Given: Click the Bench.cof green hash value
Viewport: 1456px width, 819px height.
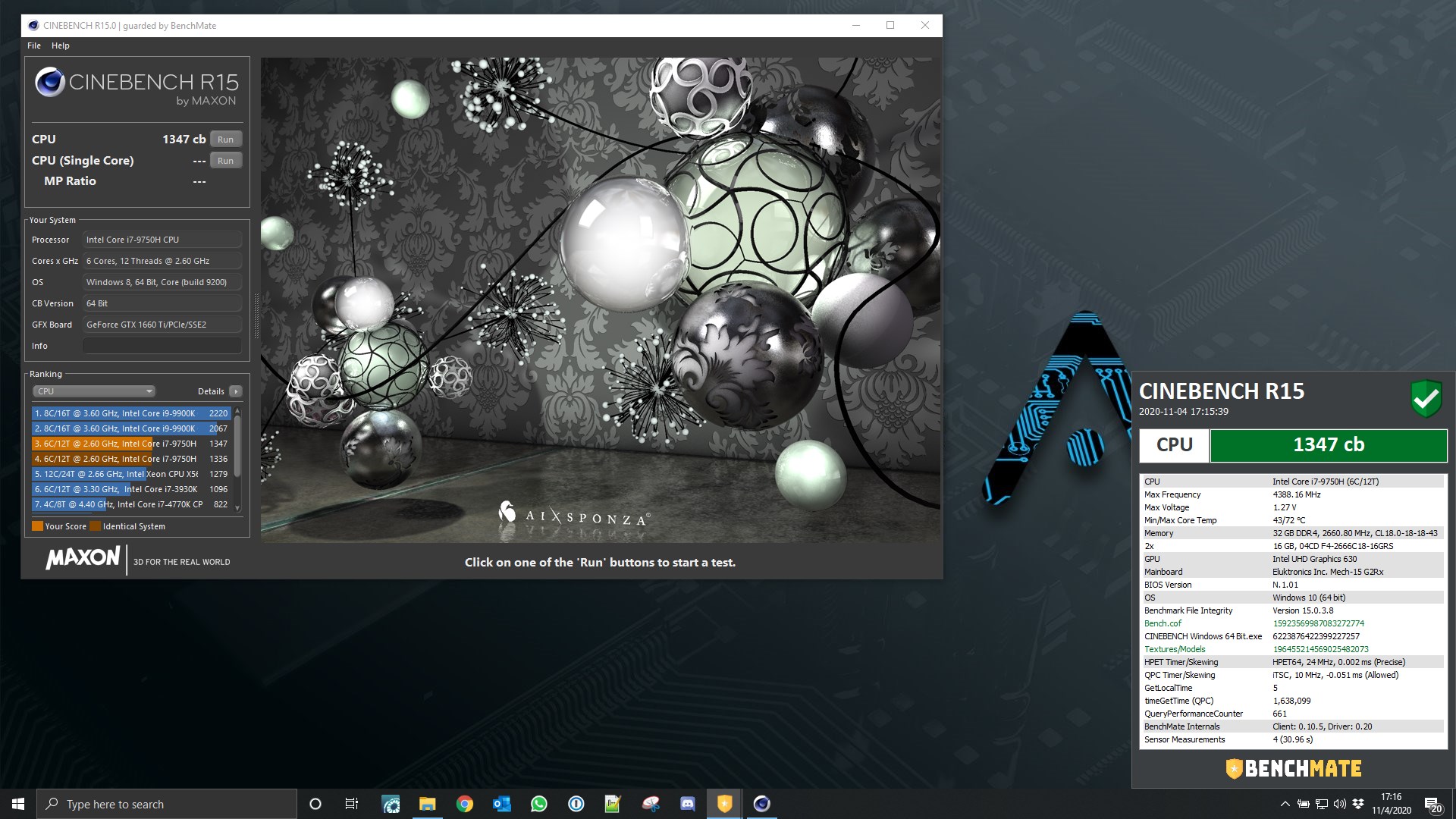Looking at the screenshot, I should (x=1318, y=623).
